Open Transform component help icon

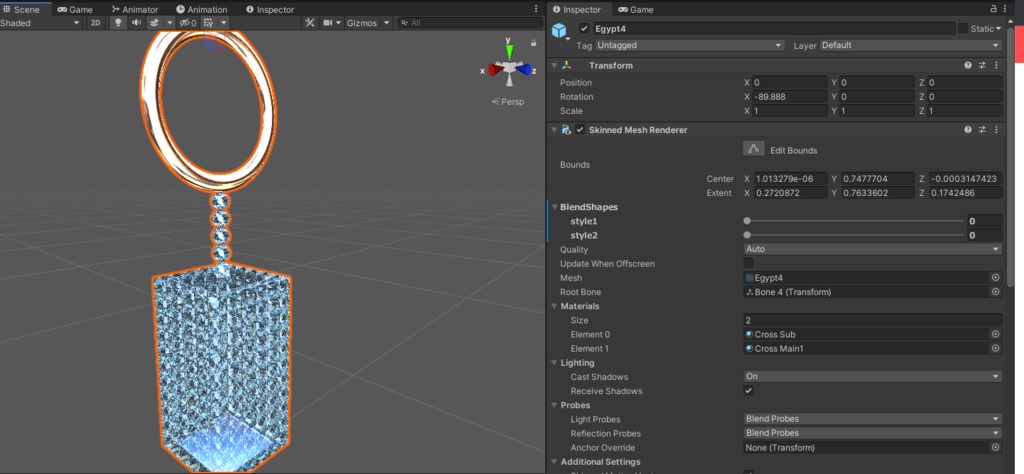pos(968,65)
